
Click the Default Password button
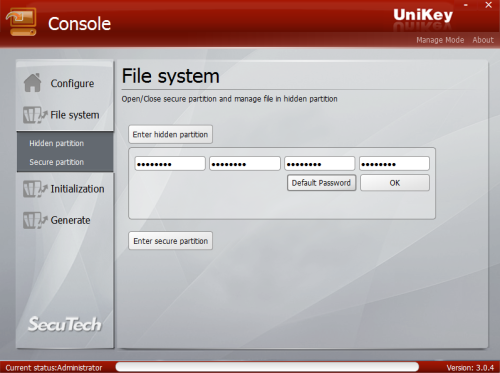click(321, 183)
